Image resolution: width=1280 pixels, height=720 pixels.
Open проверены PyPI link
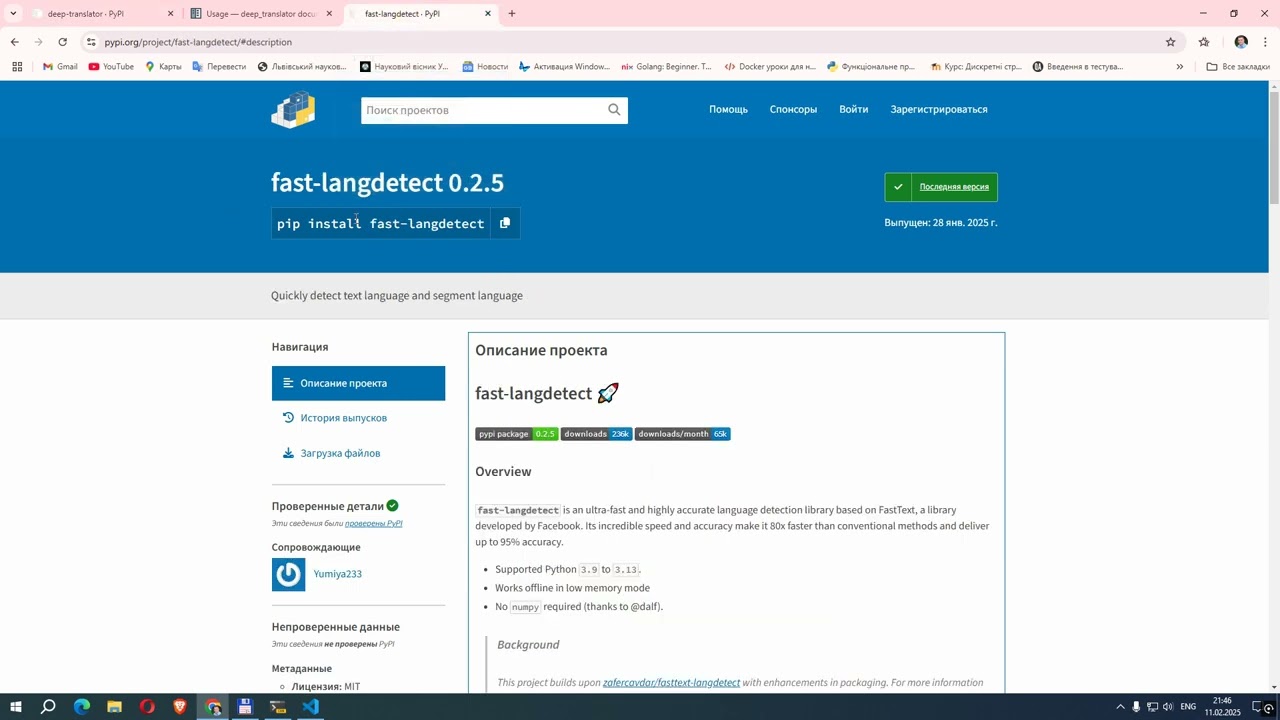click(373, 523)
